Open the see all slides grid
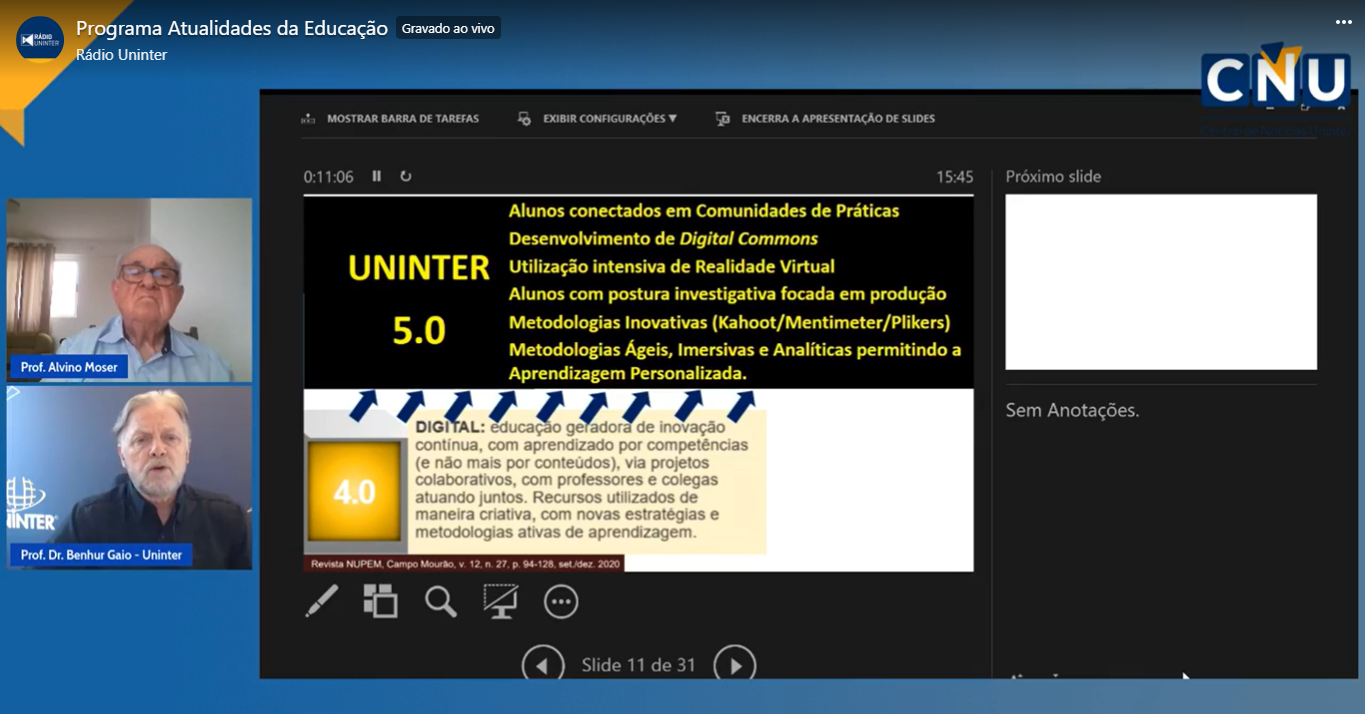 [x=380, y=601]
